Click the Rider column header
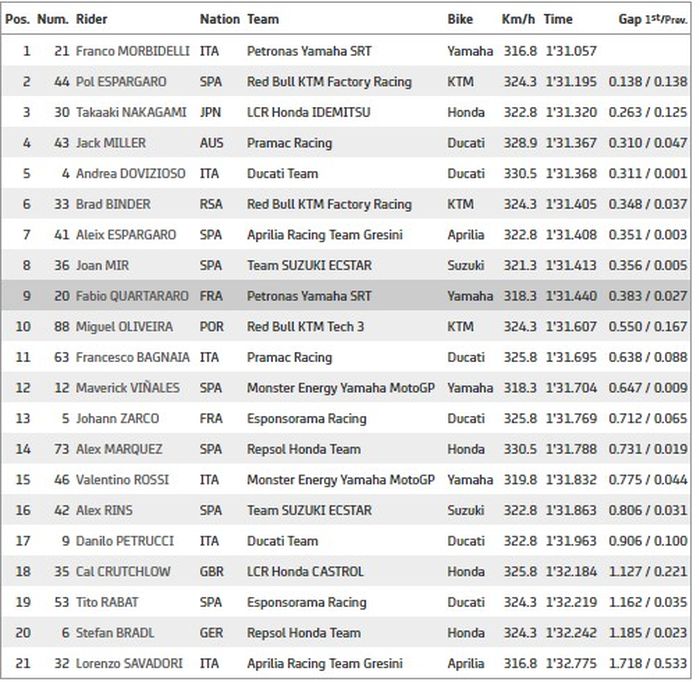Screen dimensions: 700x682 pos(92,19)
